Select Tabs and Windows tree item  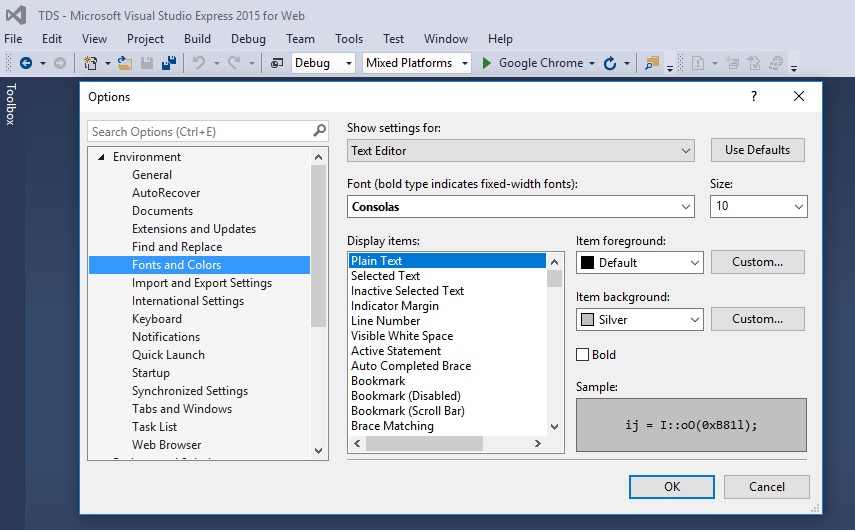182,409
